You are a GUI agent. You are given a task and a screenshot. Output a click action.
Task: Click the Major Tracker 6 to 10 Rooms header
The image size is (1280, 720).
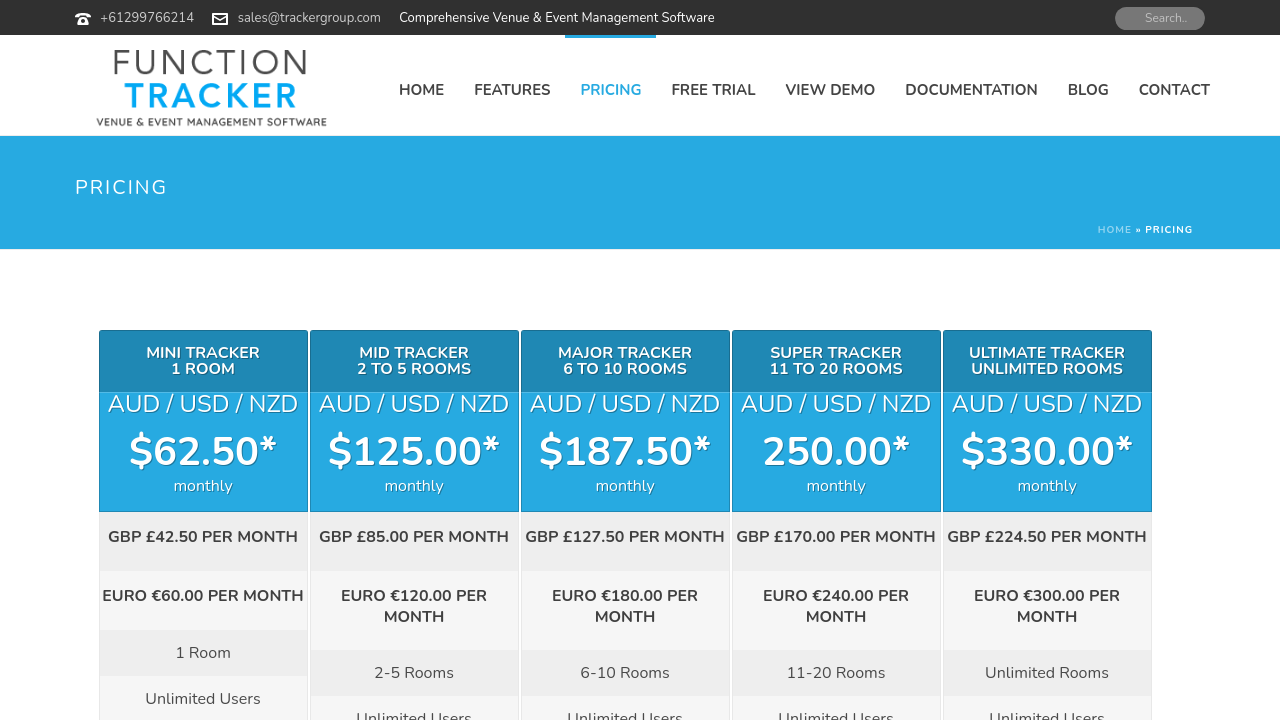pyautogui.click(x=625, y=361)
